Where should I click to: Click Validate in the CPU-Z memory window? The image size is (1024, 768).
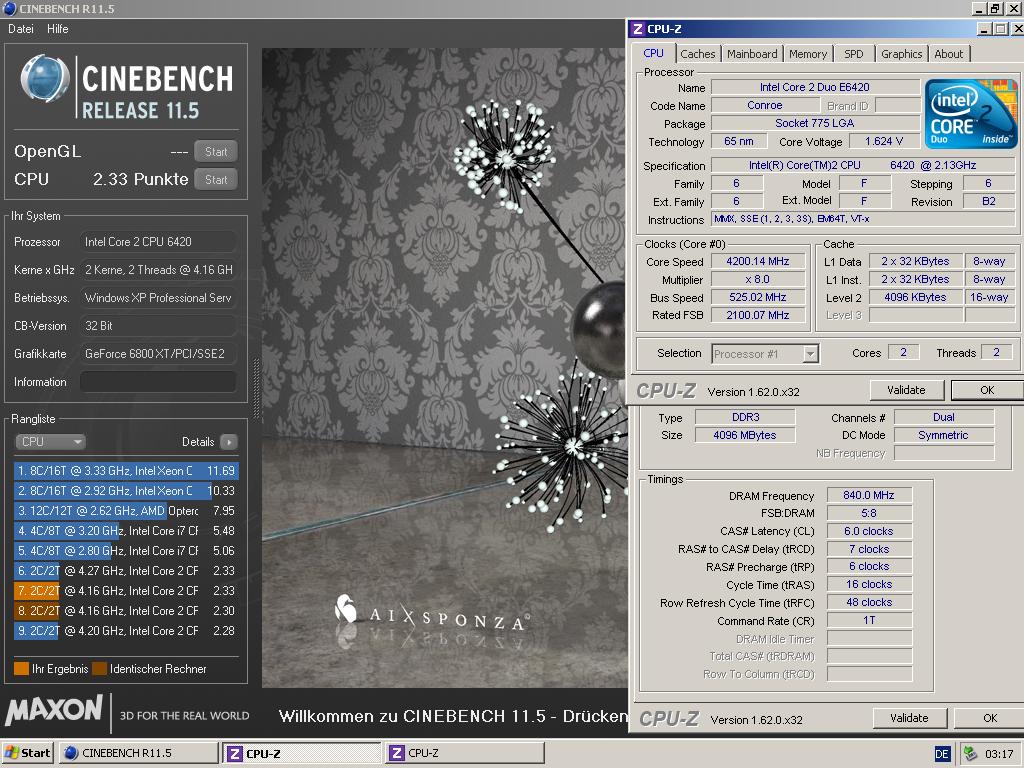[x=909, y=718]
